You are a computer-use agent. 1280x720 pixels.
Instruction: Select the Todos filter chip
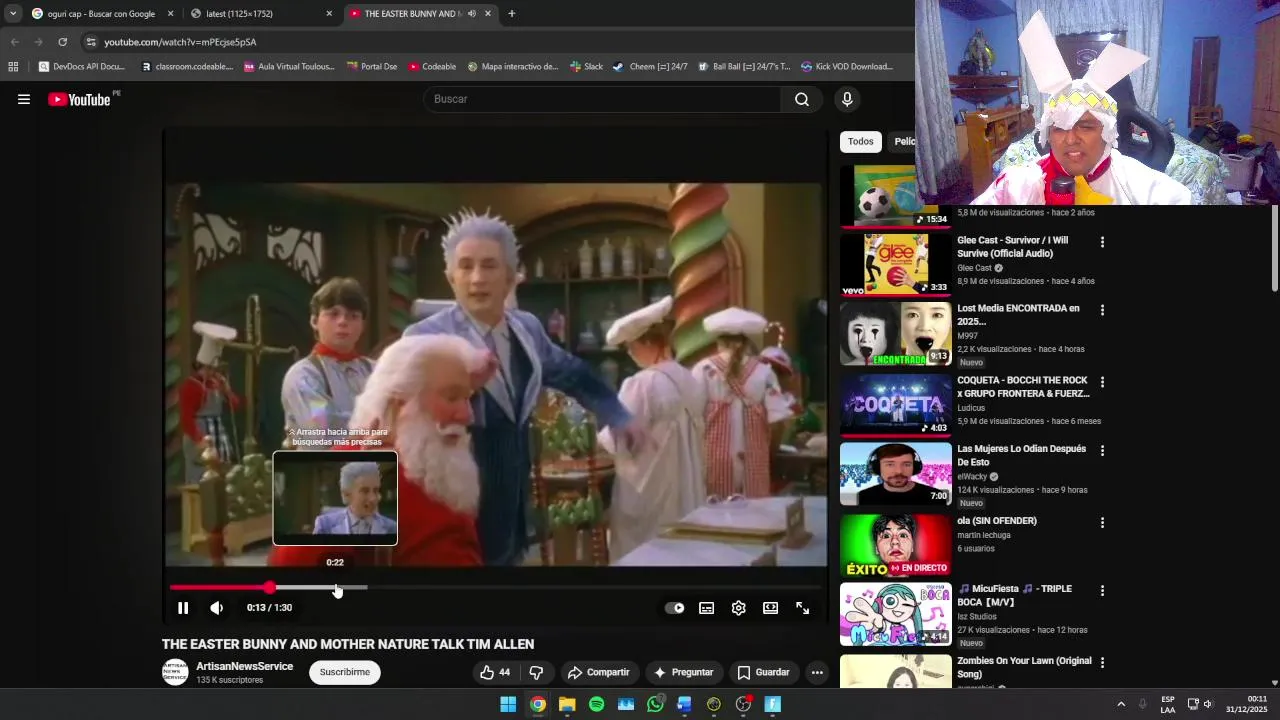click(861, 141)
